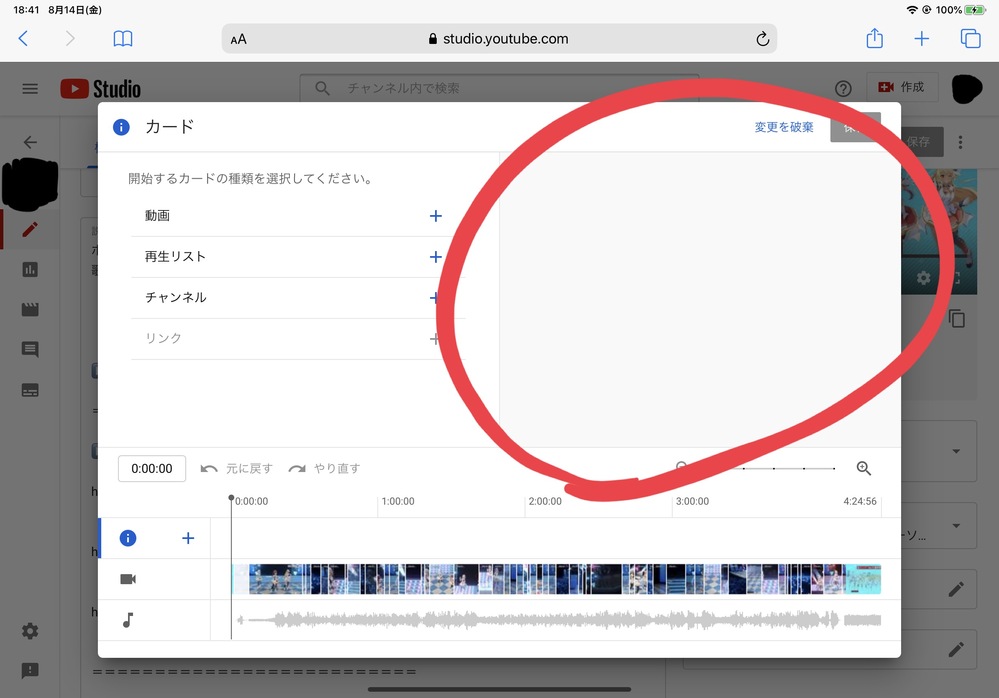The height and width of the screenshot is (698, 999).
Task: Click the video thumbnail strip in timeline
Action: tap(556, 579)
